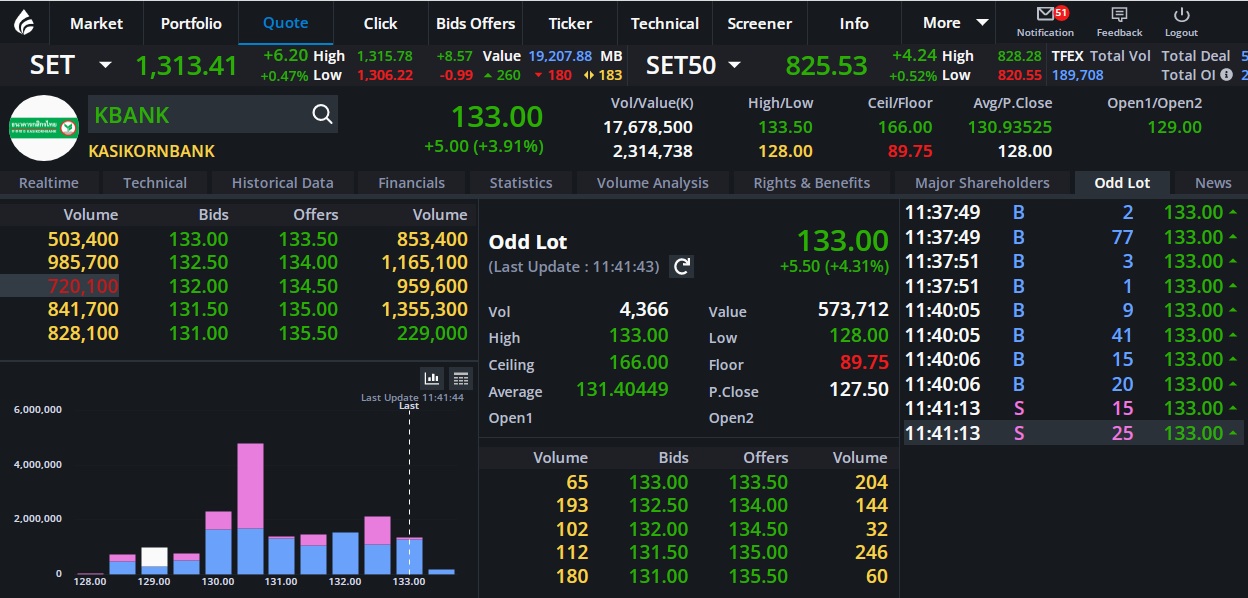This screenshot has width=1248, height=598.
Task: Select the trade row with volume 77
Action: (x=1073, y=237)
